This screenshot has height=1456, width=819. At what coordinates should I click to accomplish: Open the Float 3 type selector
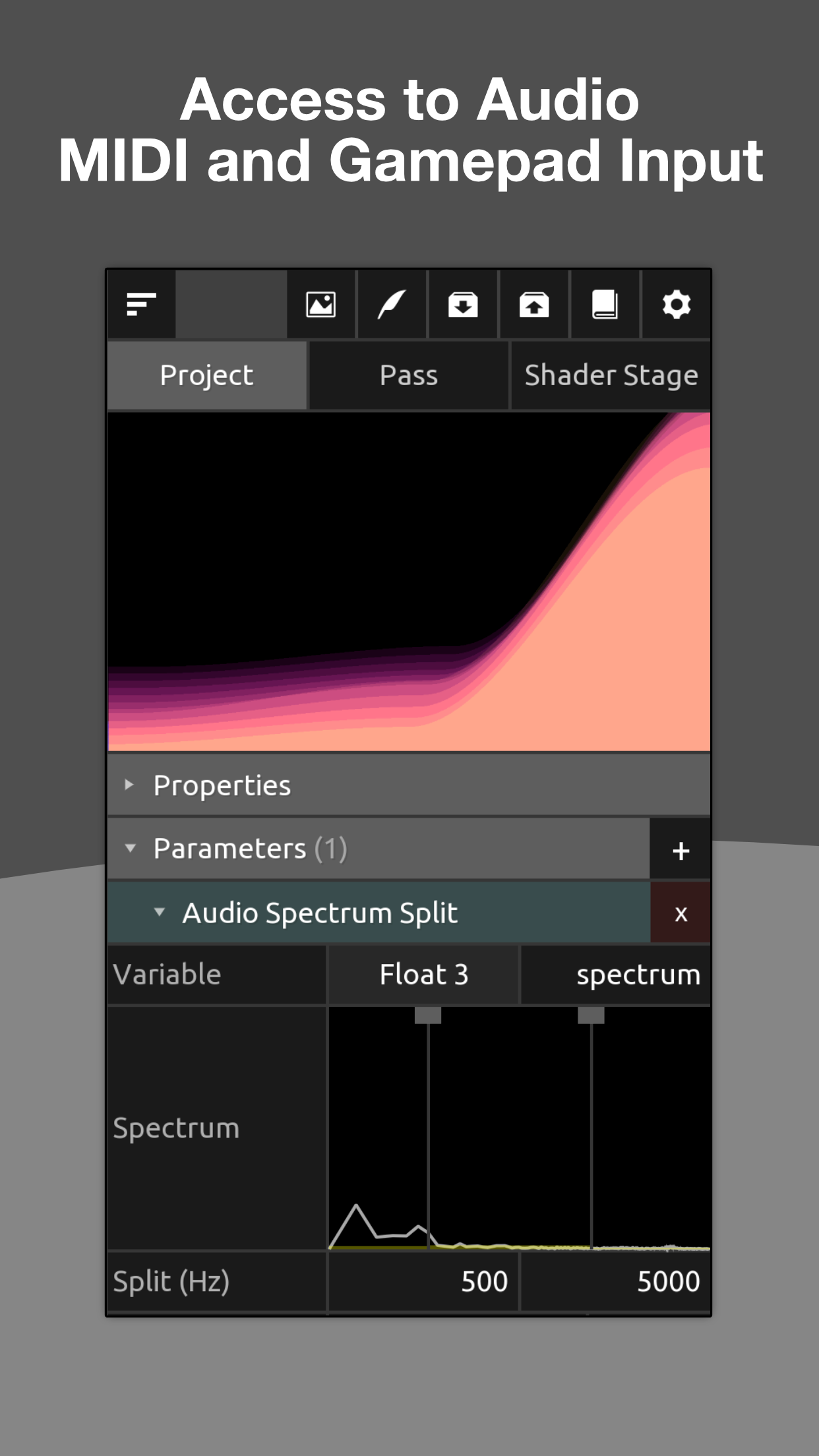tap(423, 975)
